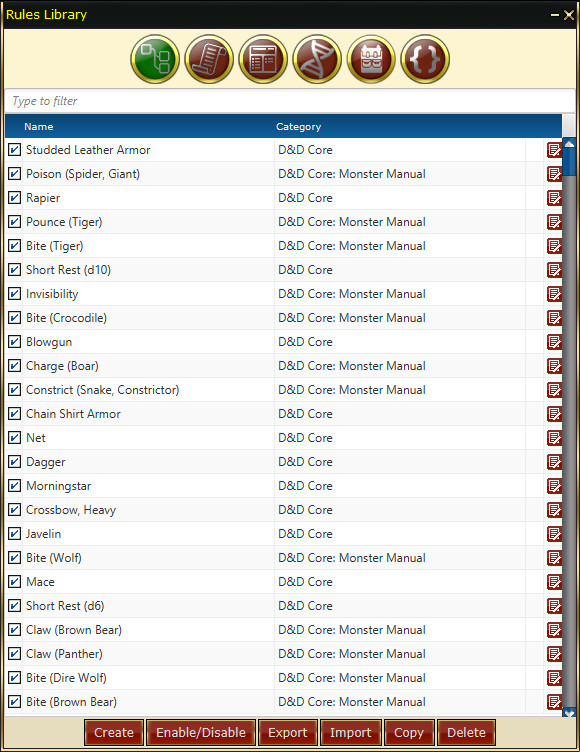The image size is (580, 752).
Task: Click the scrollbar down arrow
Action: click(569, 713)
